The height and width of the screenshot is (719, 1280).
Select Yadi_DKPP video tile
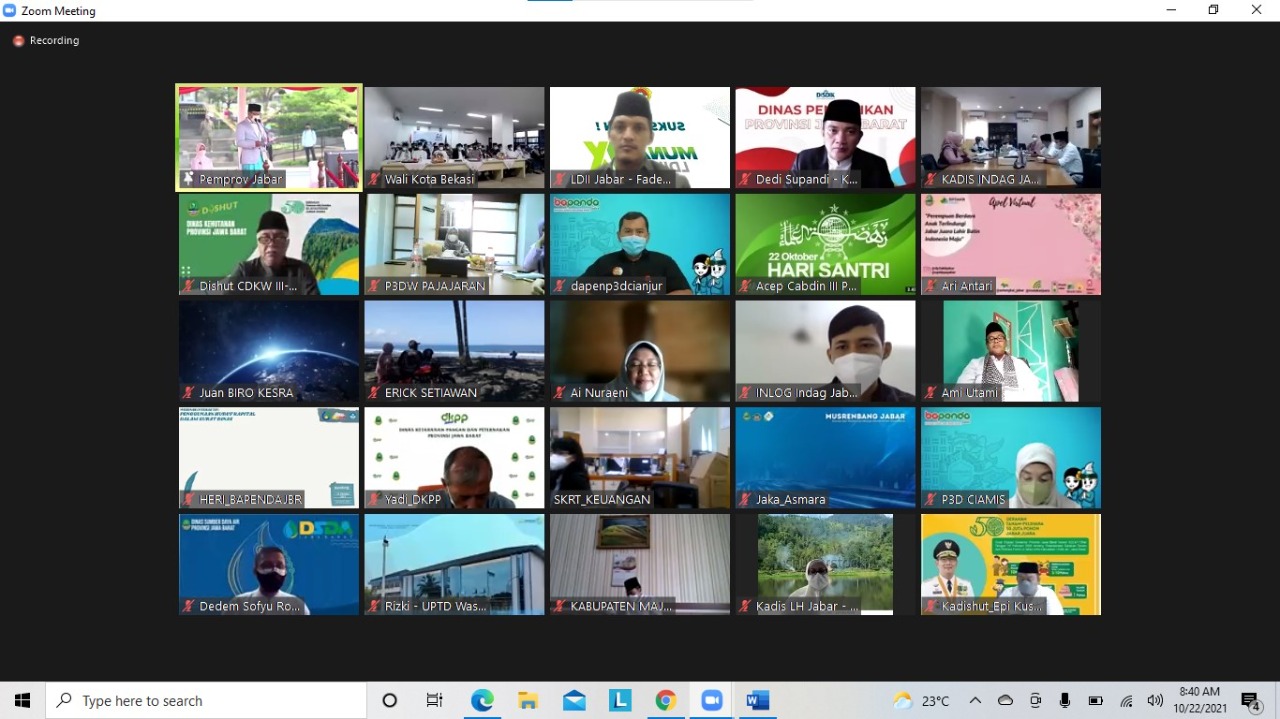[454, 457]
